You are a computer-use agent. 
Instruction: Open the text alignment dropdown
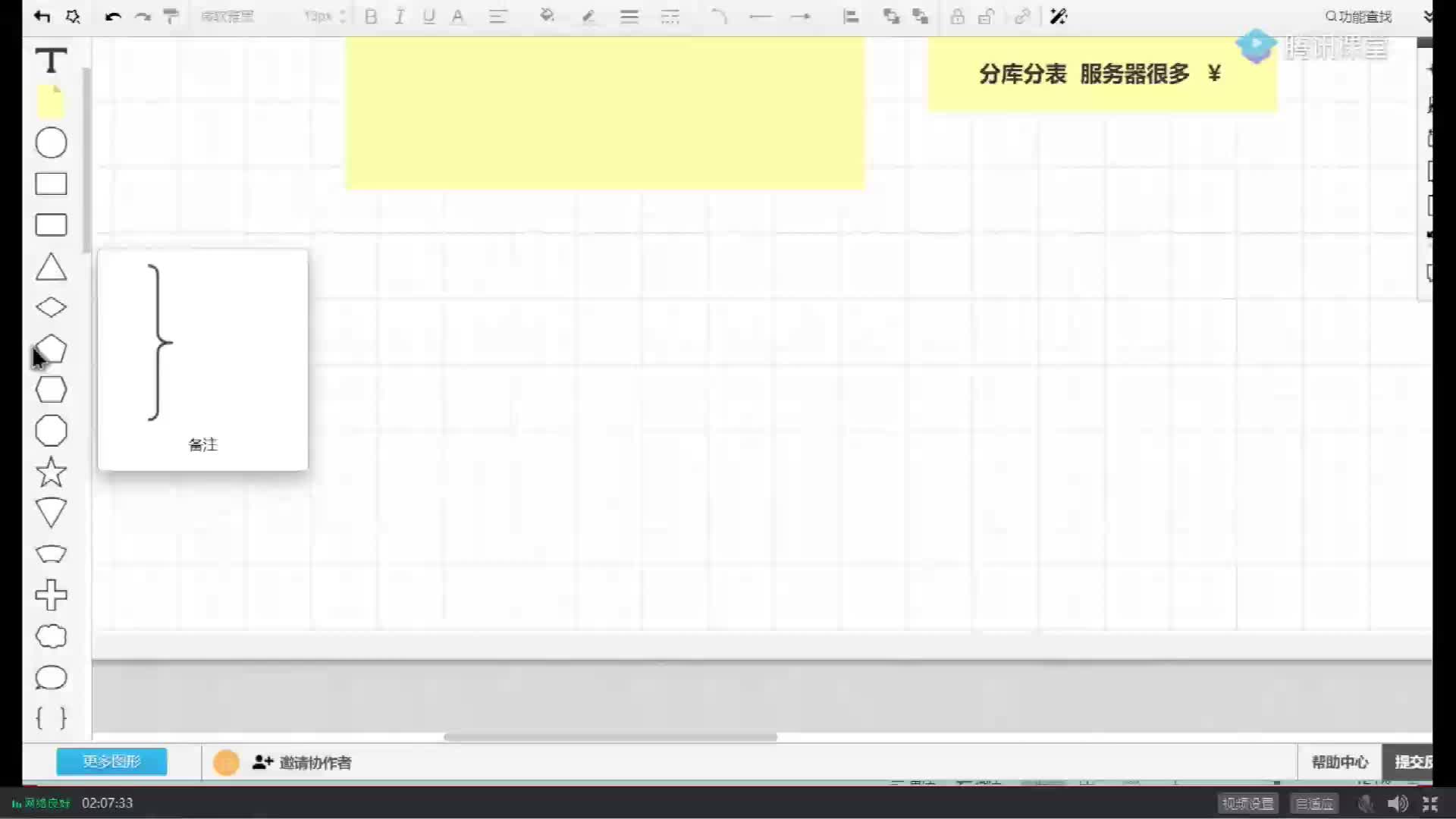pos(498,17)
